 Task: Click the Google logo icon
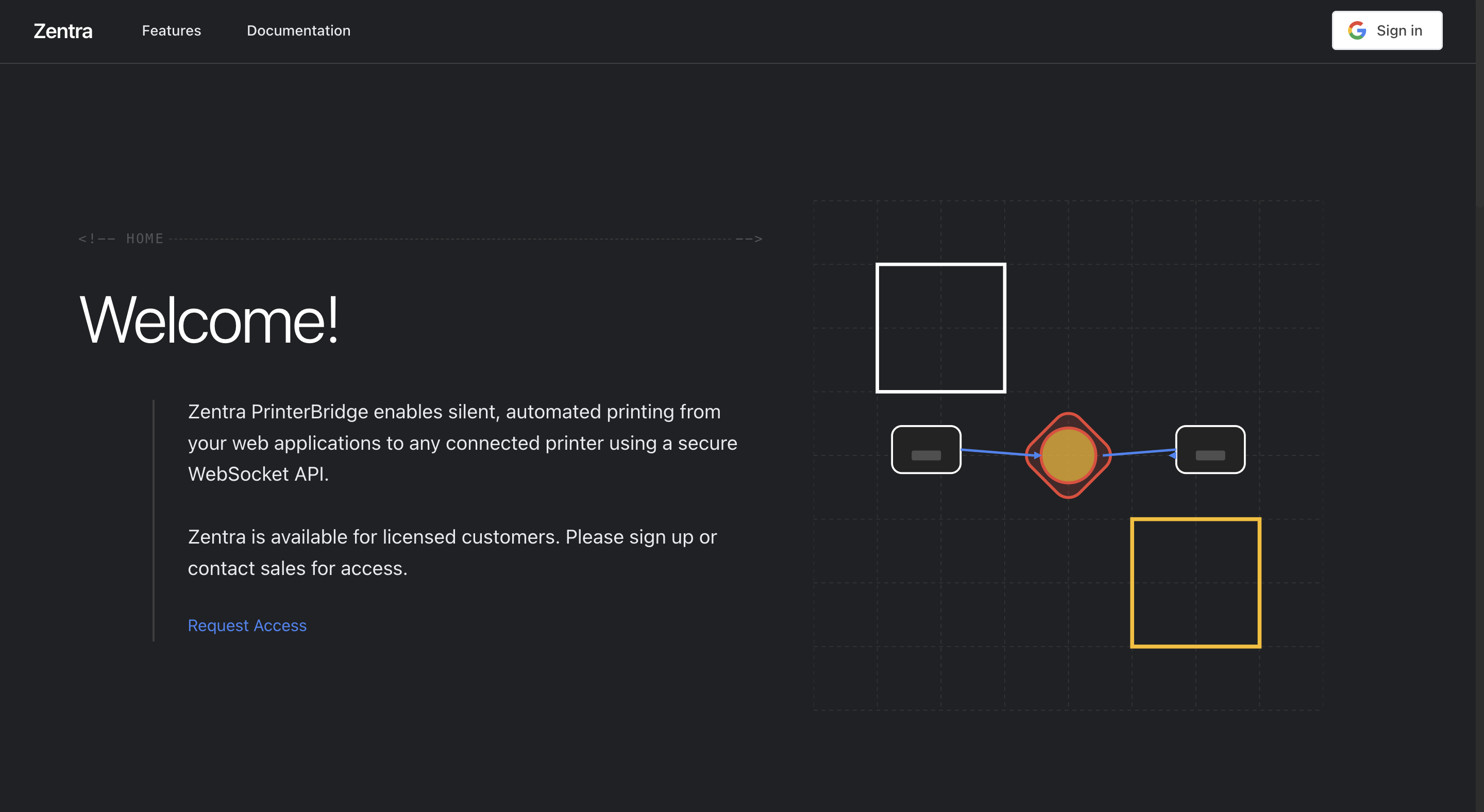pyautogui.click(x=1357, y=30)
